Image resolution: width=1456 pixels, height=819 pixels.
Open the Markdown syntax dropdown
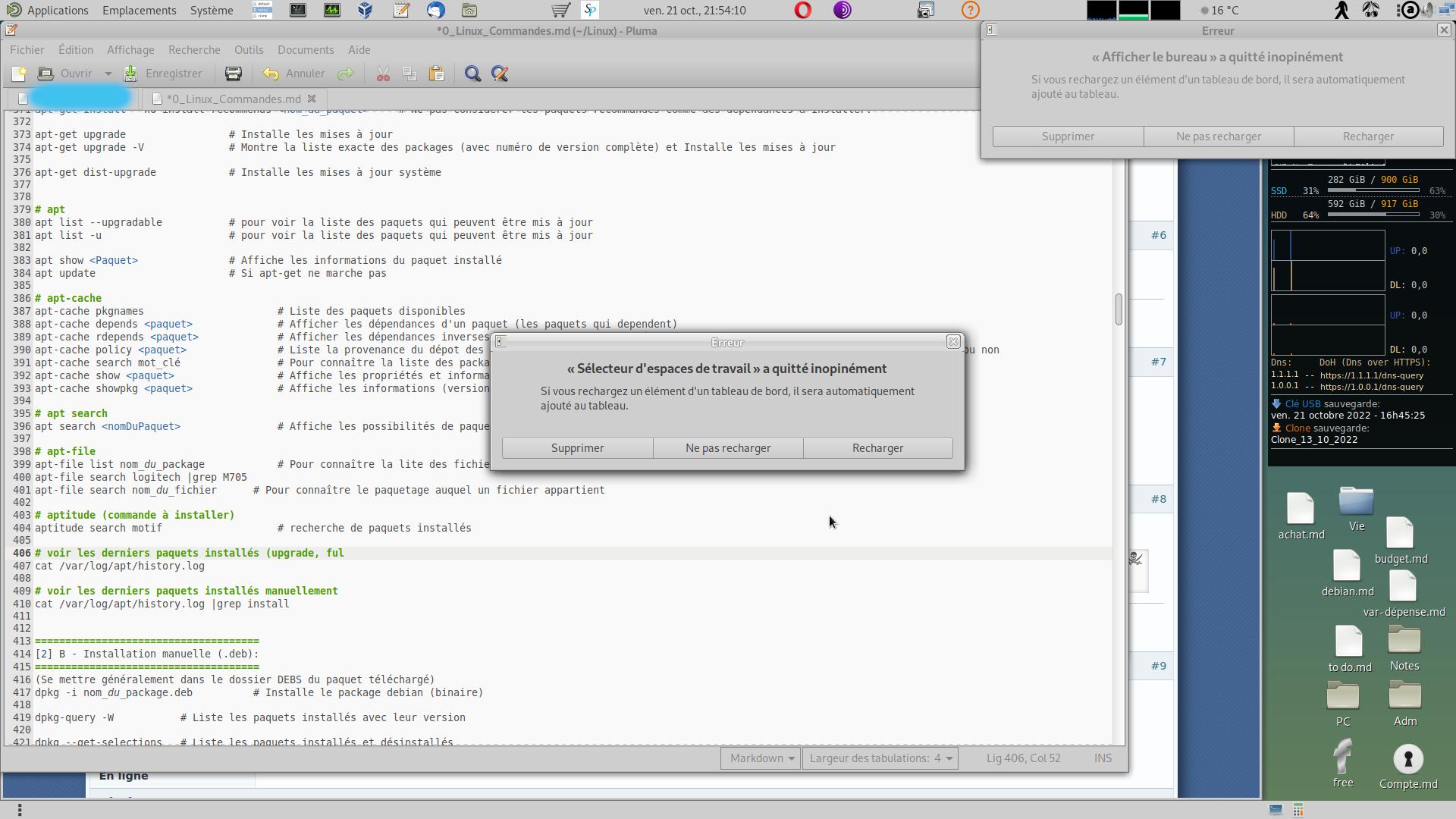click(x=761, y=758)
